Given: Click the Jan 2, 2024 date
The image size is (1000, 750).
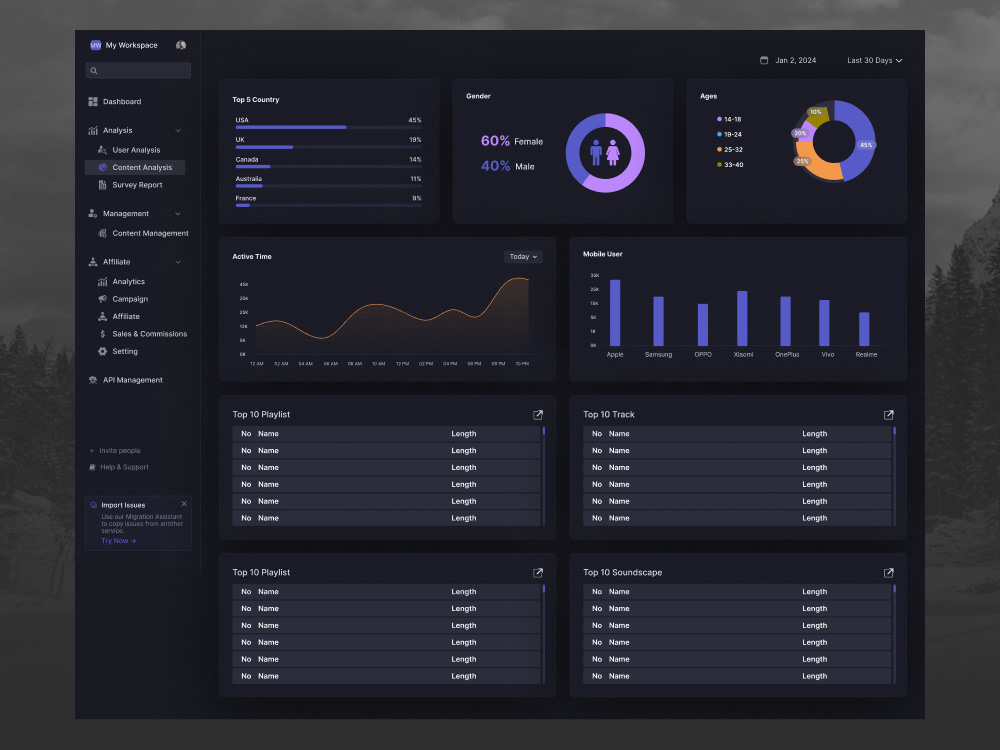Looking at the screenshot, I should pos(795,61).
